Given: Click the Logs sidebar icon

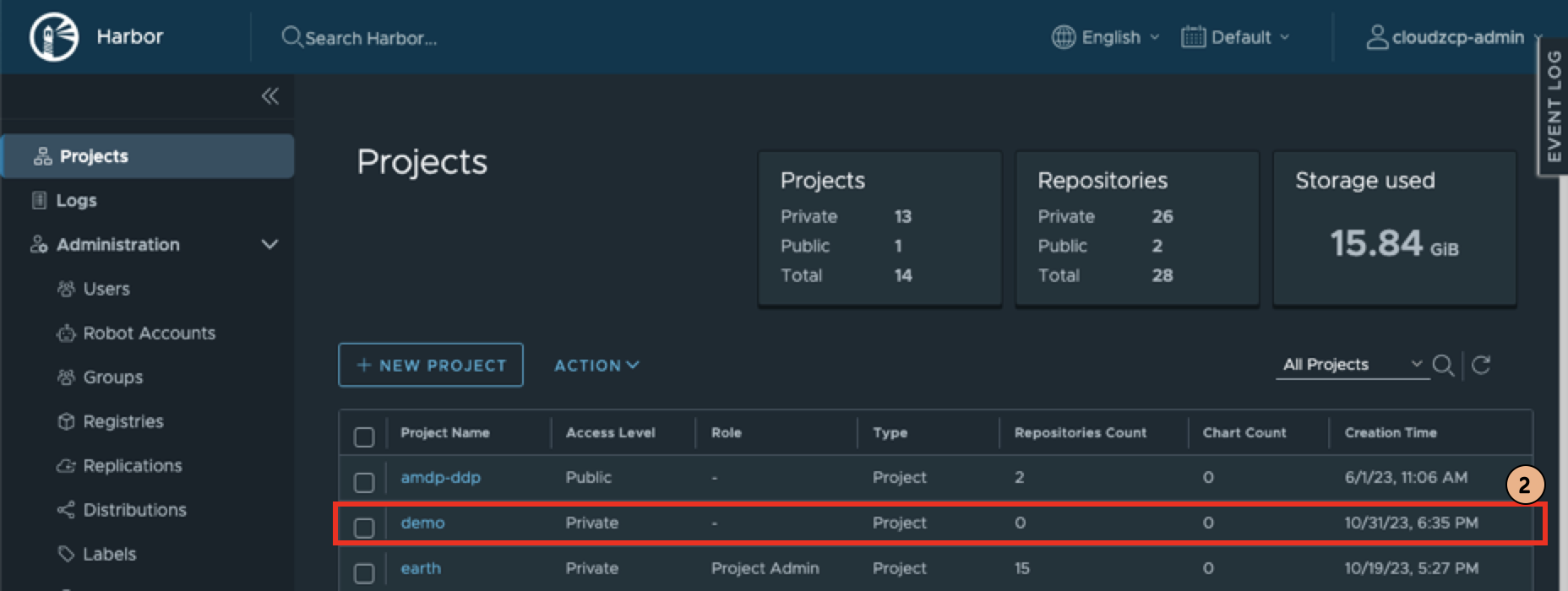Looking at the screenshot, I should (x=39, y=200).
